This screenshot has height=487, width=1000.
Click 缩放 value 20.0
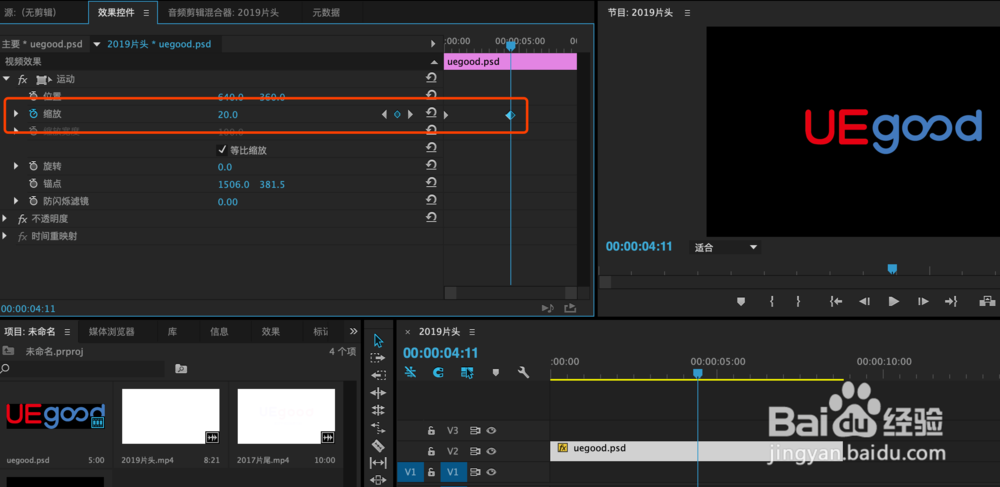[228, 115]
